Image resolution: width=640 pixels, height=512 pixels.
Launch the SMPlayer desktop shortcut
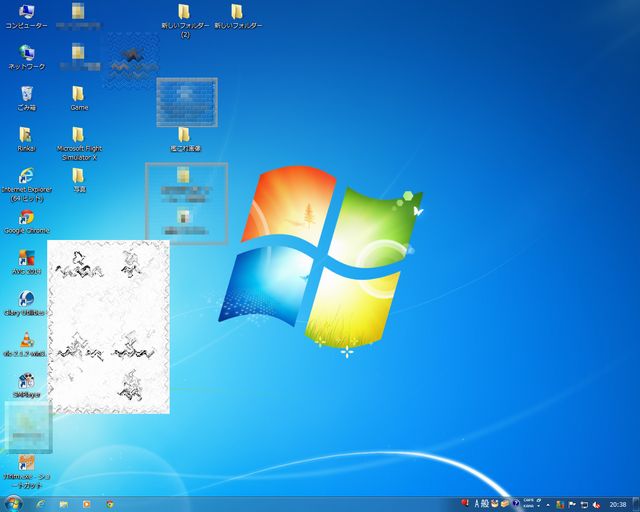coord(26,385)
